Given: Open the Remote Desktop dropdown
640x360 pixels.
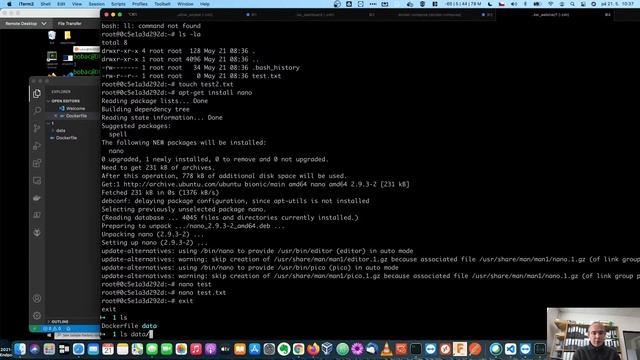Looking at the screenshot, I should point(26,24).
